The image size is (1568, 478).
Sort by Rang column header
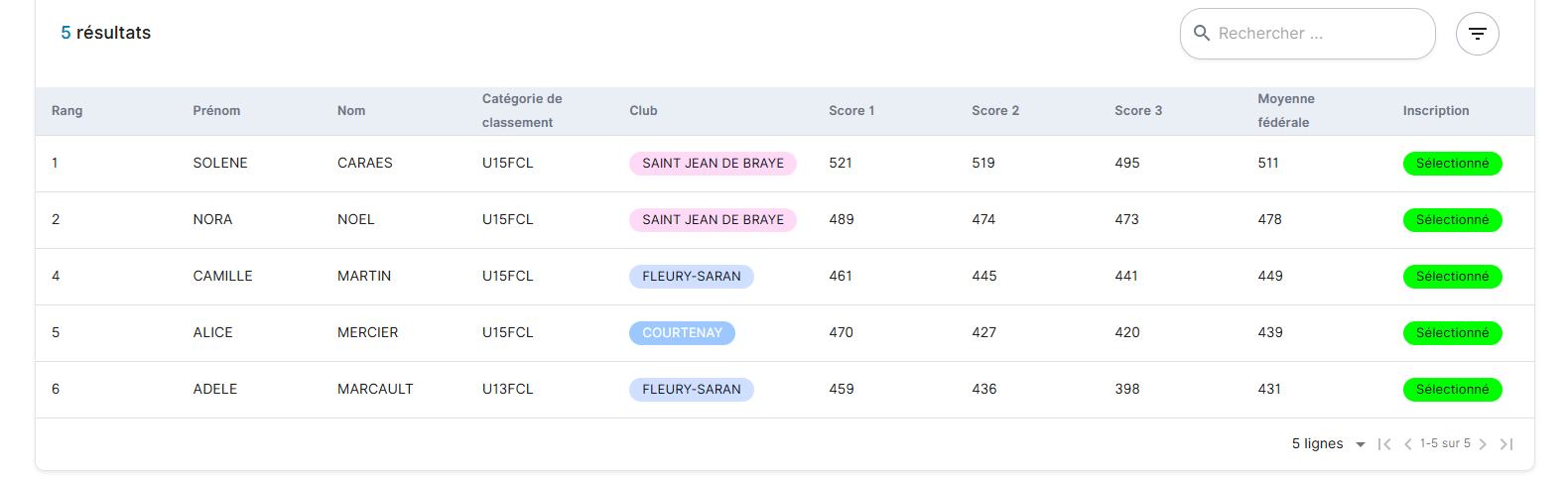point(67,111)
